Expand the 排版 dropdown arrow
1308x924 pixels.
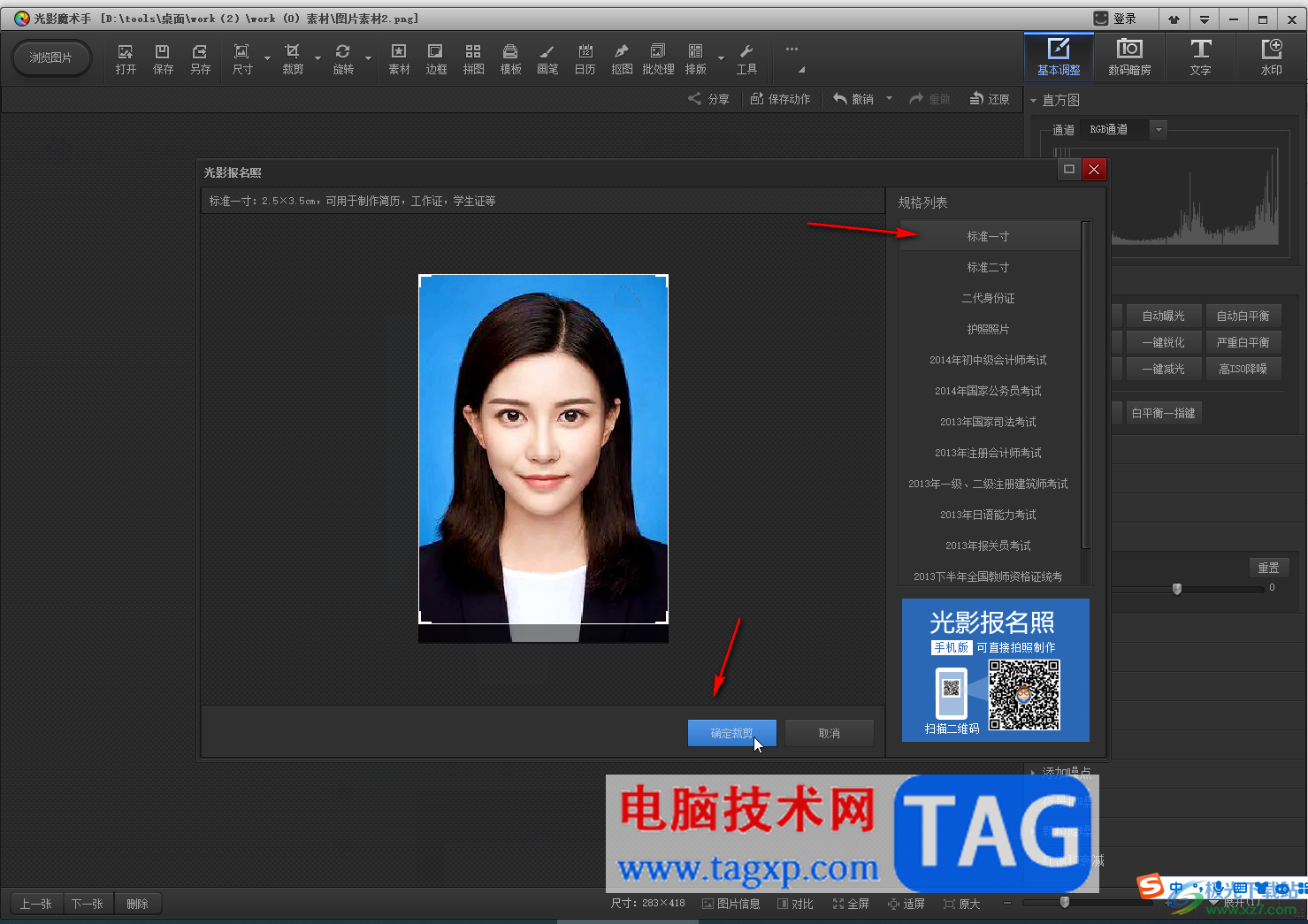click(721, 58)
